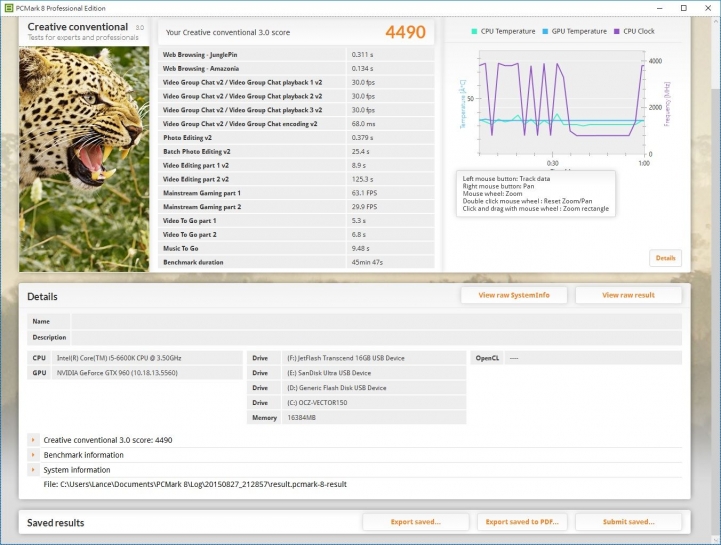Viewport: 721px width, 545px height.
Task: Click Export saved to PDF... button
Action: (522, 522)
